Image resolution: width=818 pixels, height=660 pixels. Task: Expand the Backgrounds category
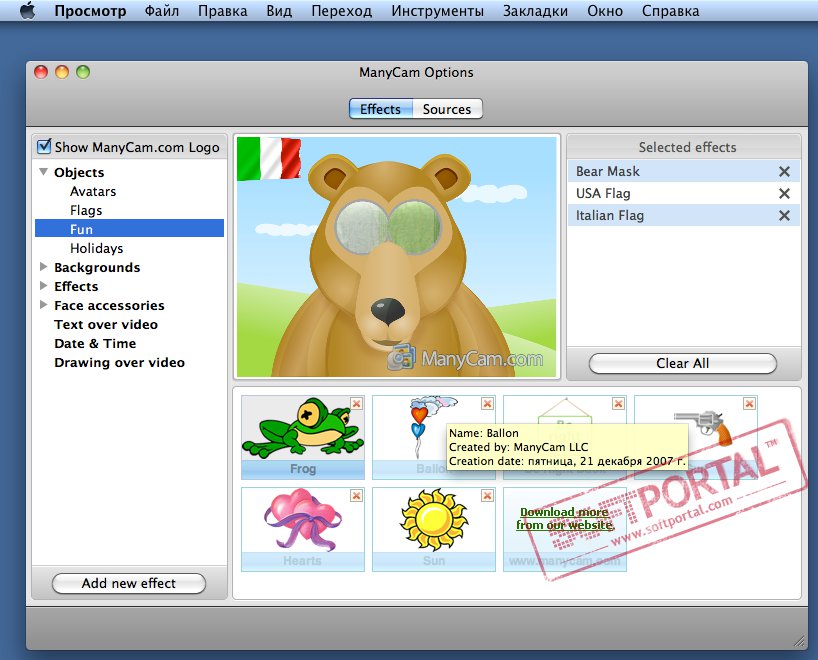tap(44, 267)
